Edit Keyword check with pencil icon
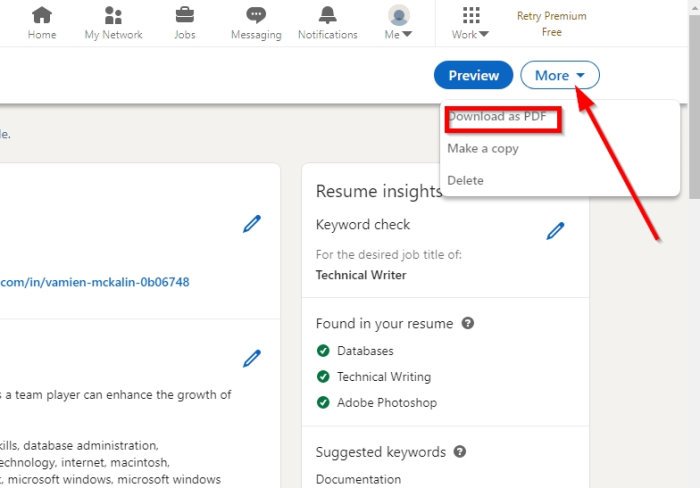Viewport: 700px width, 488px height. [x=556, y=231]
